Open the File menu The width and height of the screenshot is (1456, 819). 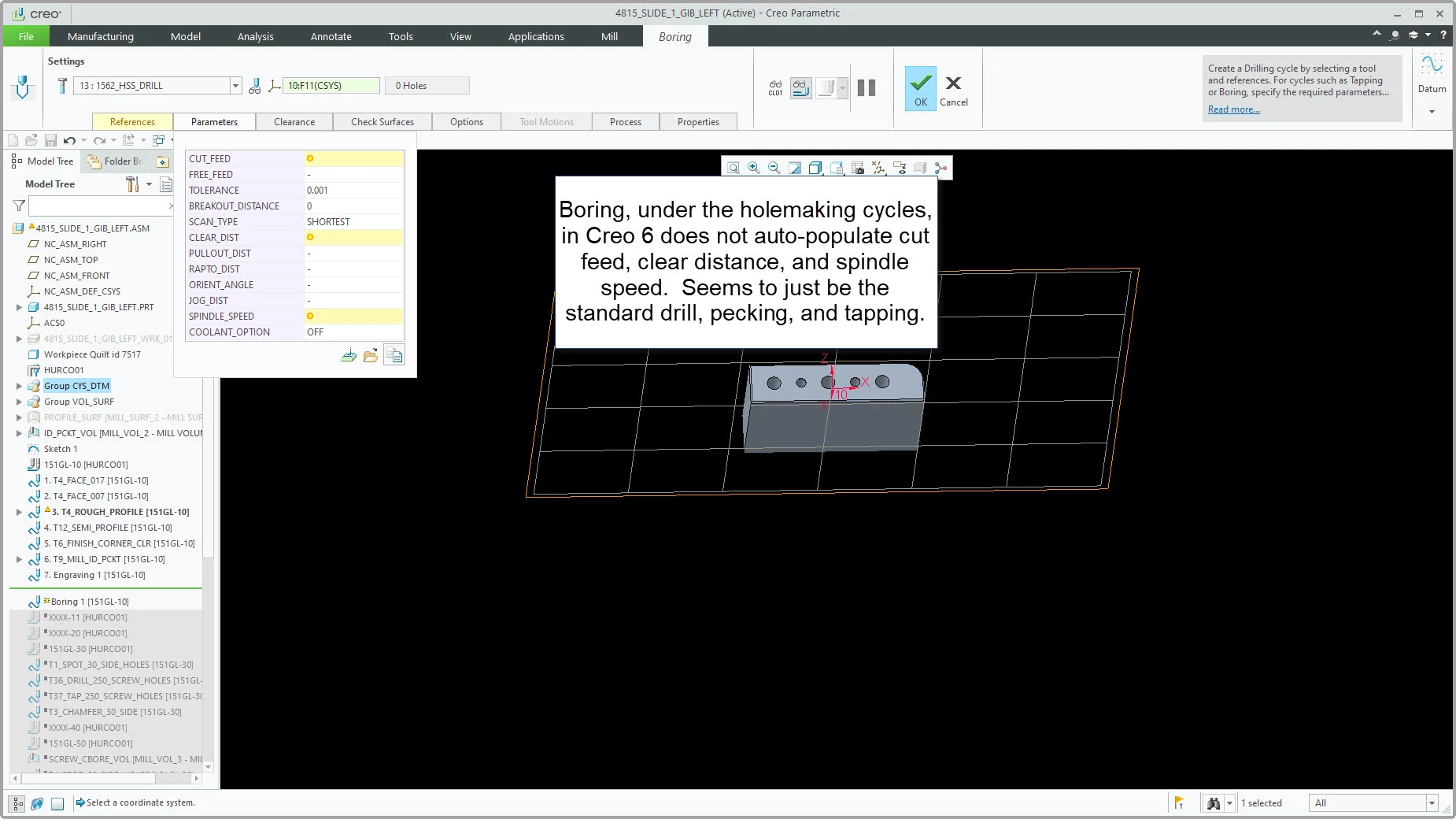pos(26,36)
